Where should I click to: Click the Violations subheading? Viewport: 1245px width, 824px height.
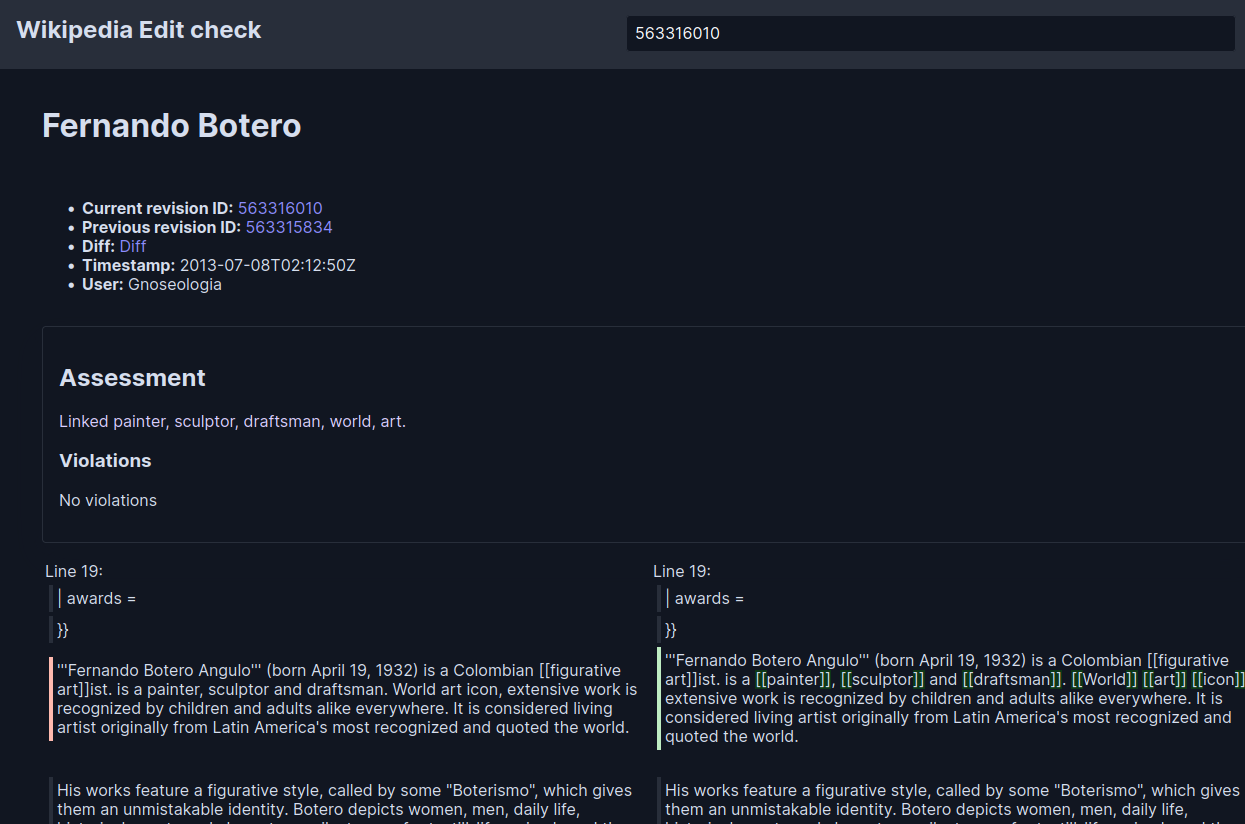pyautogui.click(x=105, y=460)
